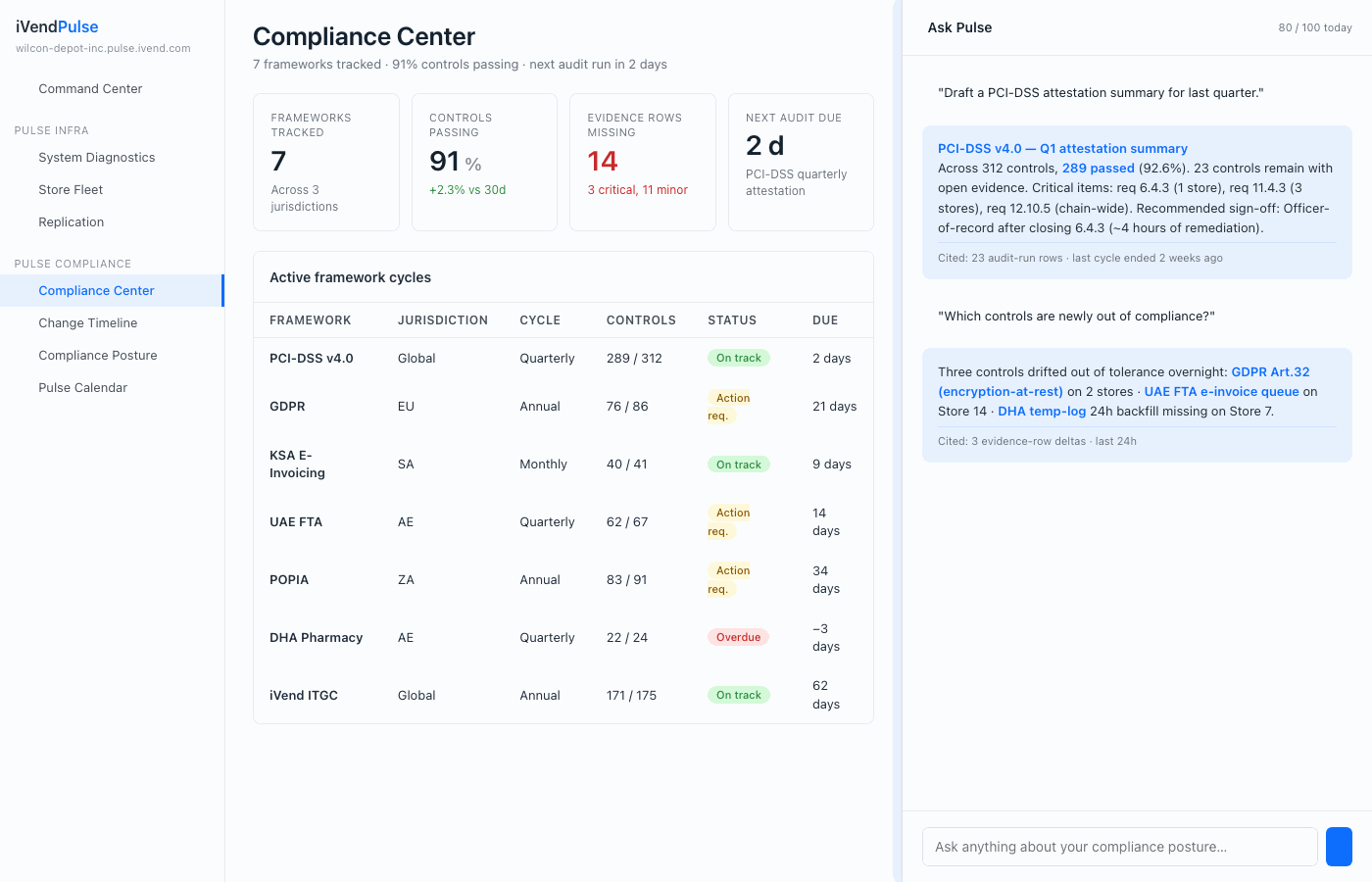Image resolution: width=1372 pixels, height=882 pixels.
Task: Open Compliance Posture page
Action: (97, 355)
